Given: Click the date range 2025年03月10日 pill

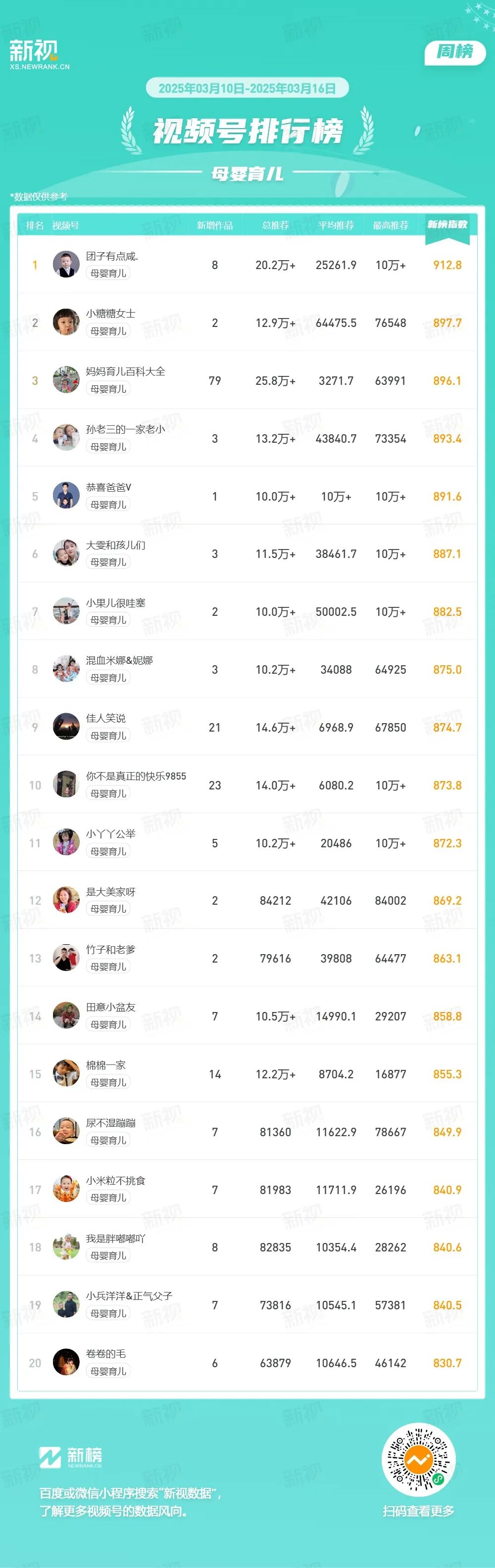Looking at the screenshot, I should (x=247, y=88).
